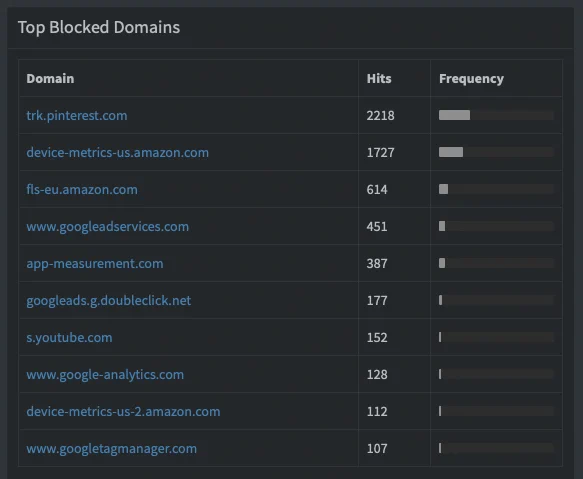Click the Hits column header
The image size is (583, 479).
(379, 78)
